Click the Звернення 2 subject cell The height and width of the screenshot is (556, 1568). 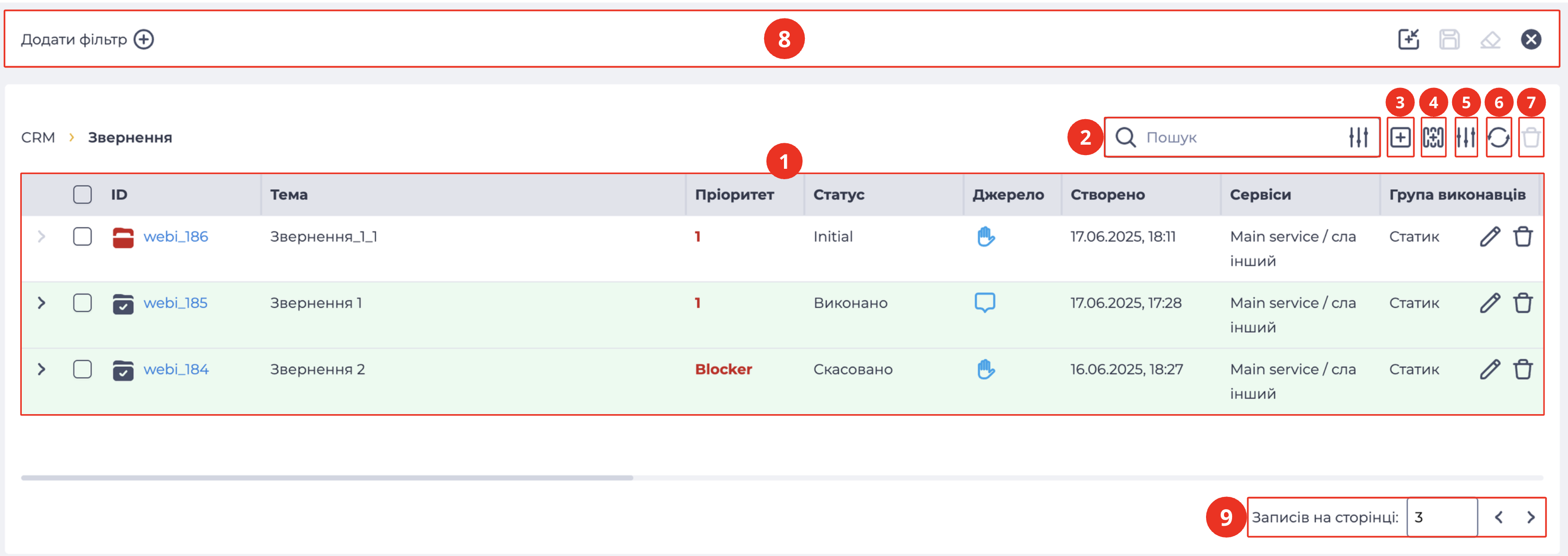(x=317, y=369)
